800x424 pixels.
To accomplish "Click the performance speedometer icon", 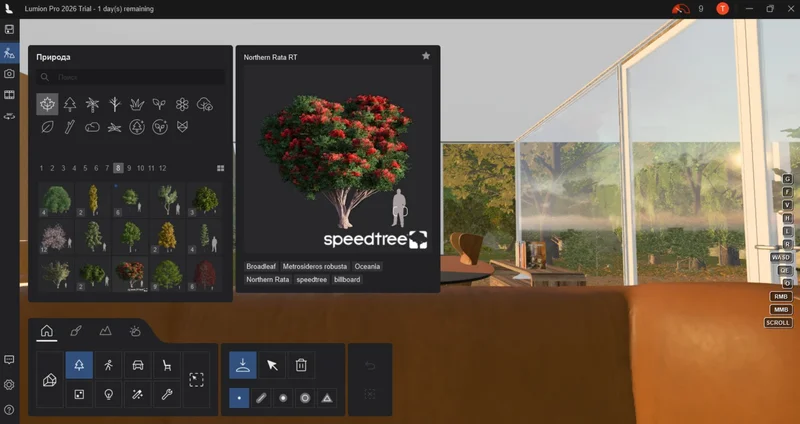I will coord(681,9).
